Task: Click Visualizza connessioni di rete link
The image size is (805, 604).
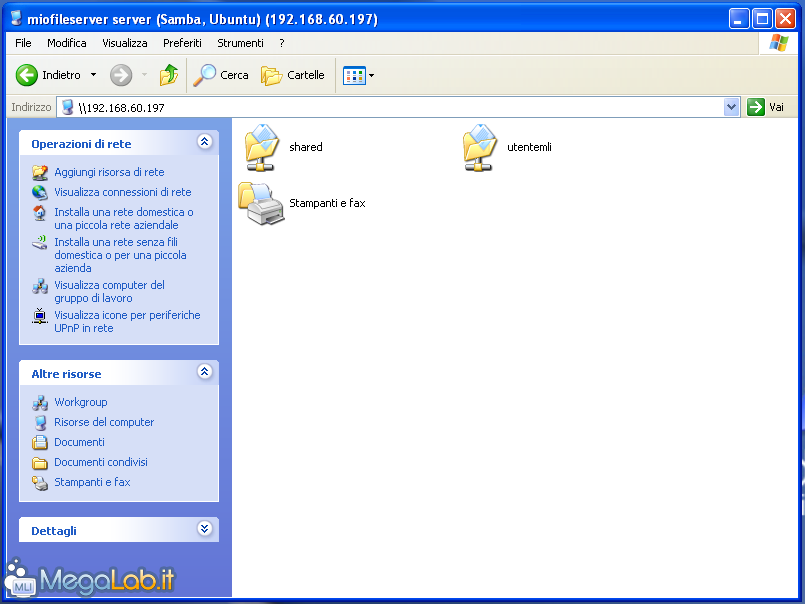Action: point(123,192)
